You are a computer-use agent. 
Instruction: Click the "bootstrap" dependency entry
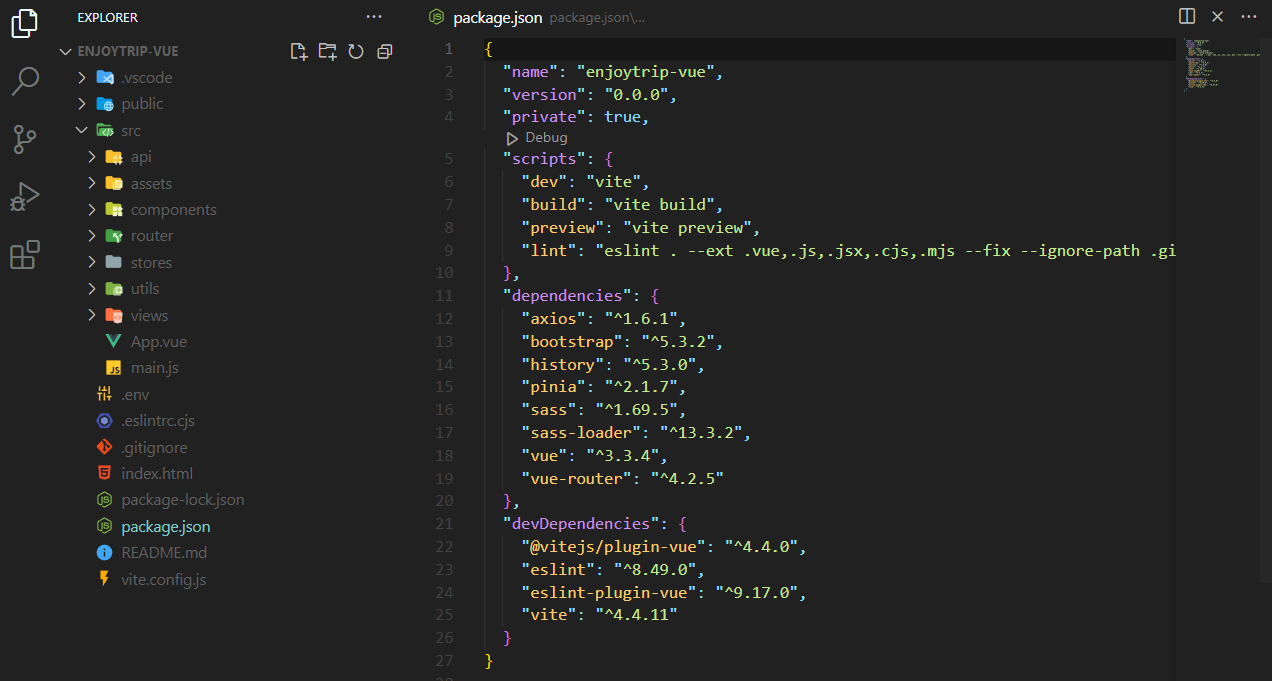[x=622, y=342]
